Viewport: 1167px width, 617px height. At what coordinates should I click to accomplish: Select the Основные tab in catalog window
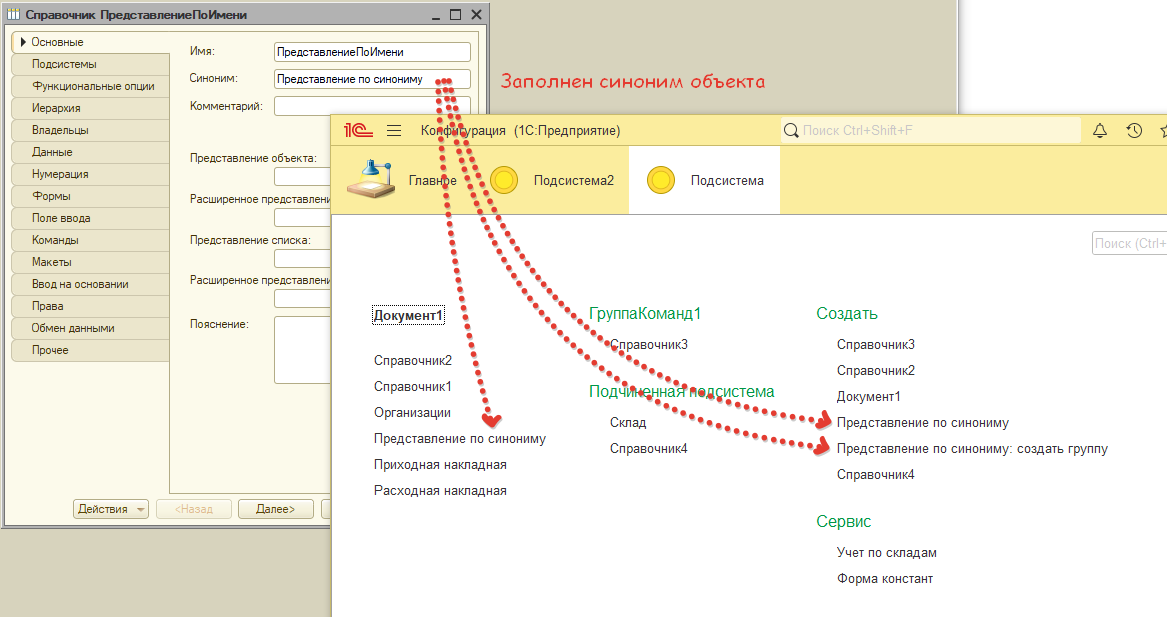[x=91, y=42]
